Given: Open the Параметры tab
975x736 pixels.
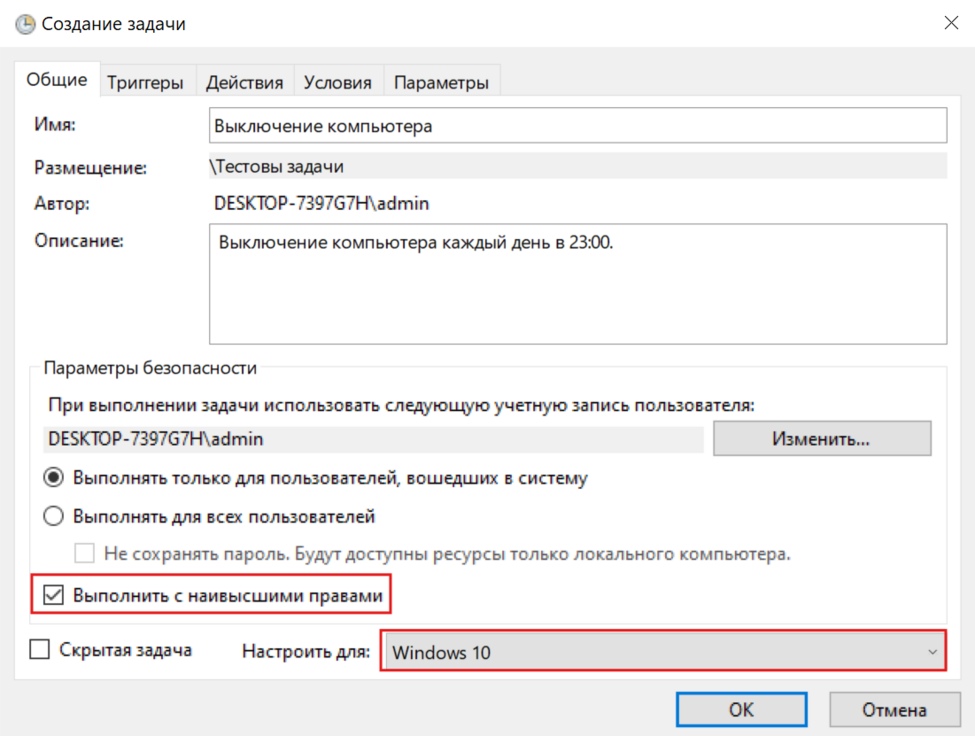Looking at the screenshot, I should click(441, 83).
